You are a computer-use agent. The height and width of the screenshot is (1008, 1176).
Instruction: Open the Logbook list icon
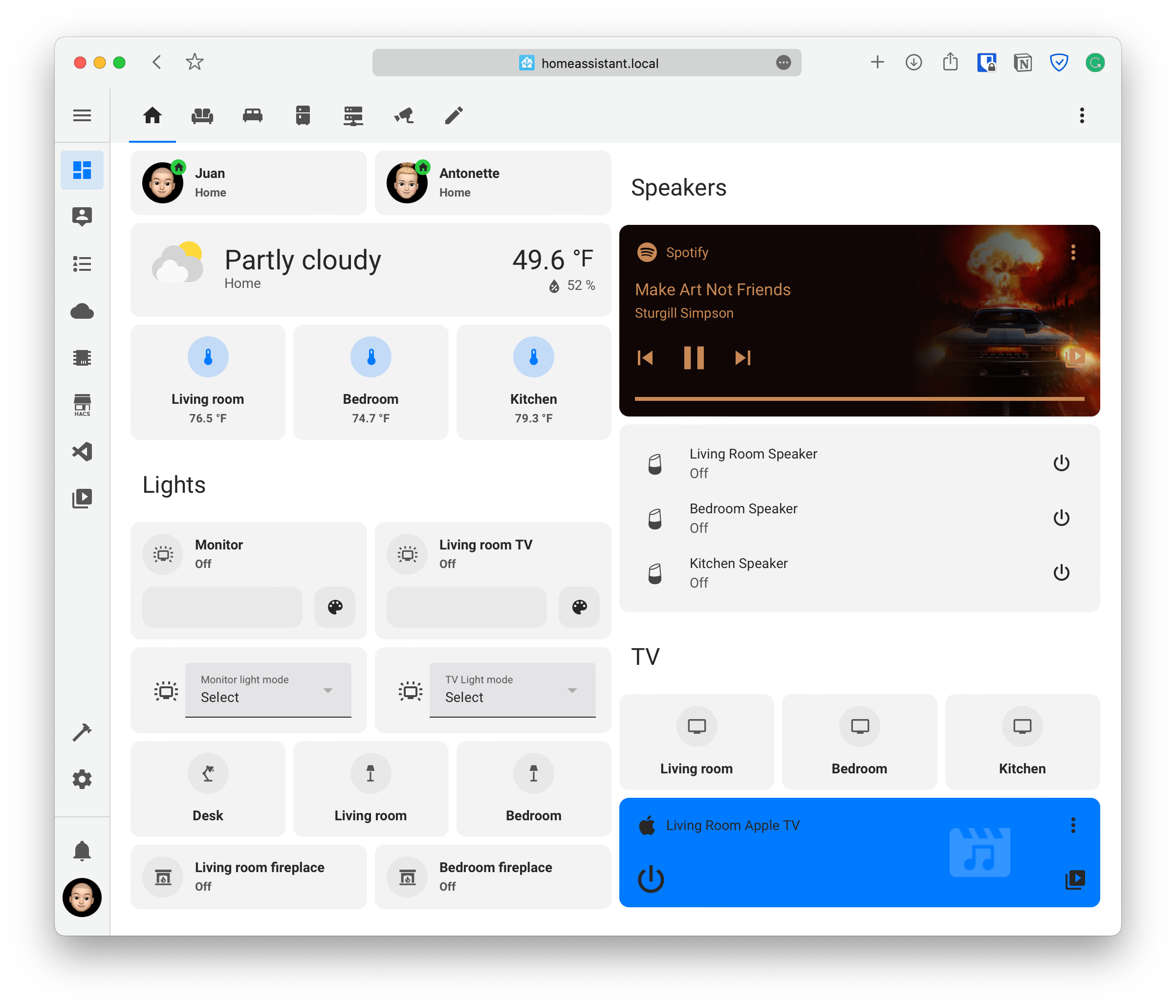coord(83,263)
